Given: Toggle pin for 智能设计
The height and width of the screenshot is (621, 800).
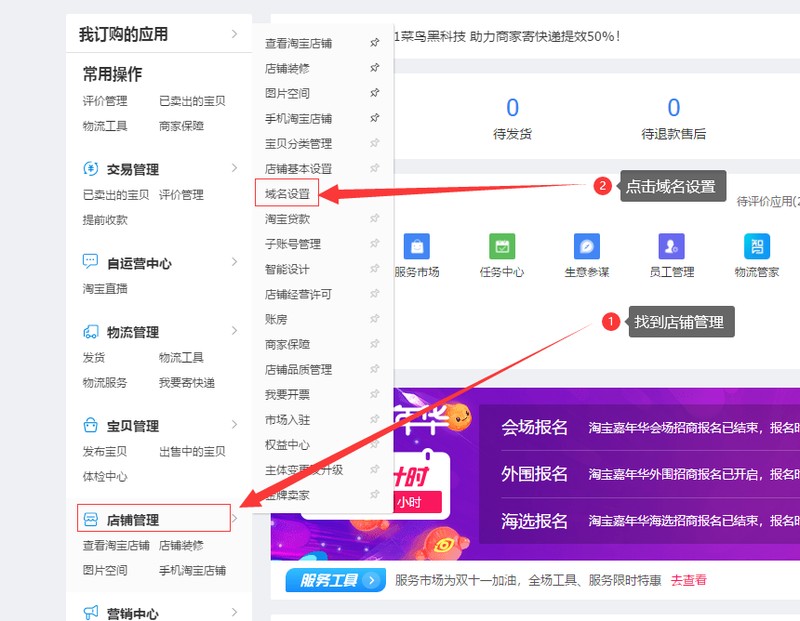Looking at the screenshot, I should (x=375, y=268).
